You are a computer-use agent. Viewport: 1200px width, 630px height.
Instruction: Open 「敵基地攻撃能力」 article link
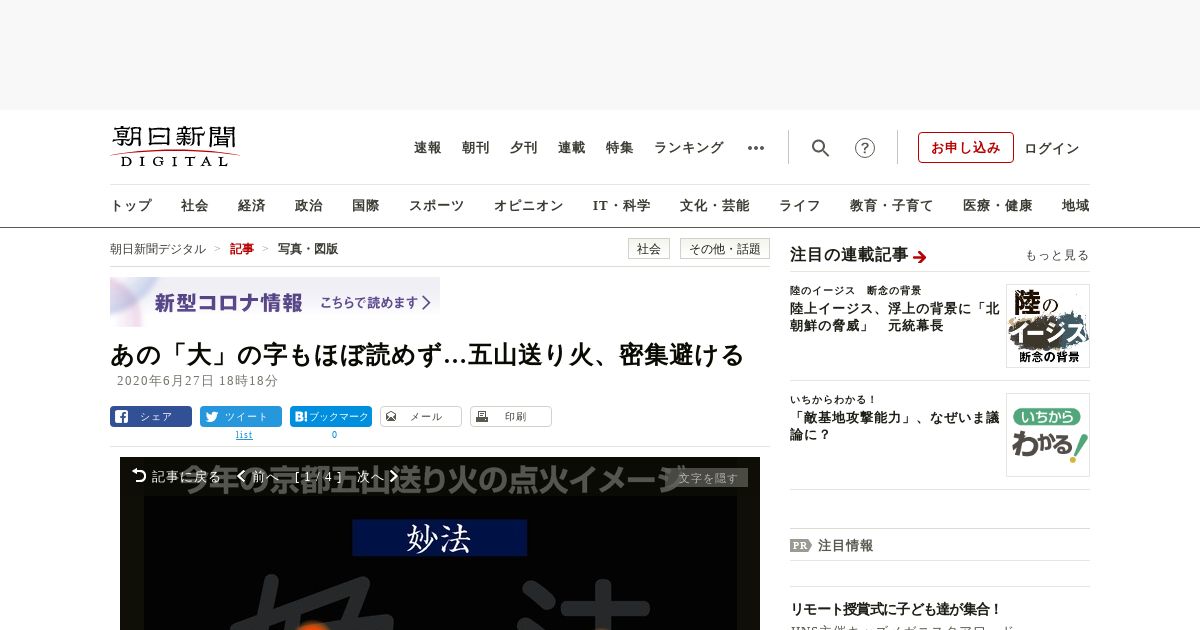click(x=895, y=426)
